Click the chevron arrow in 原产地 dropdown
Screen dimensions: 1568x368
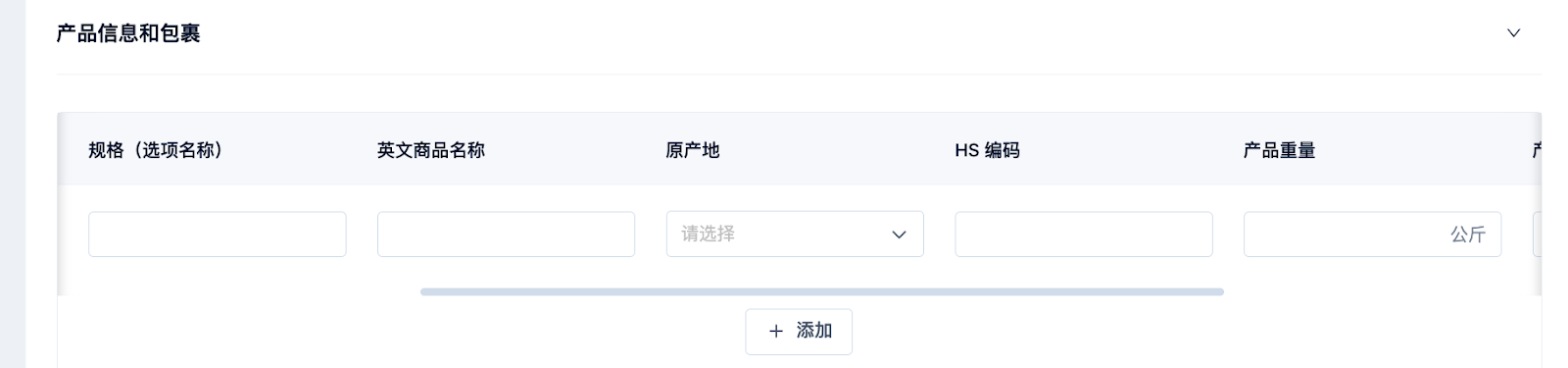tap(899, 235)
